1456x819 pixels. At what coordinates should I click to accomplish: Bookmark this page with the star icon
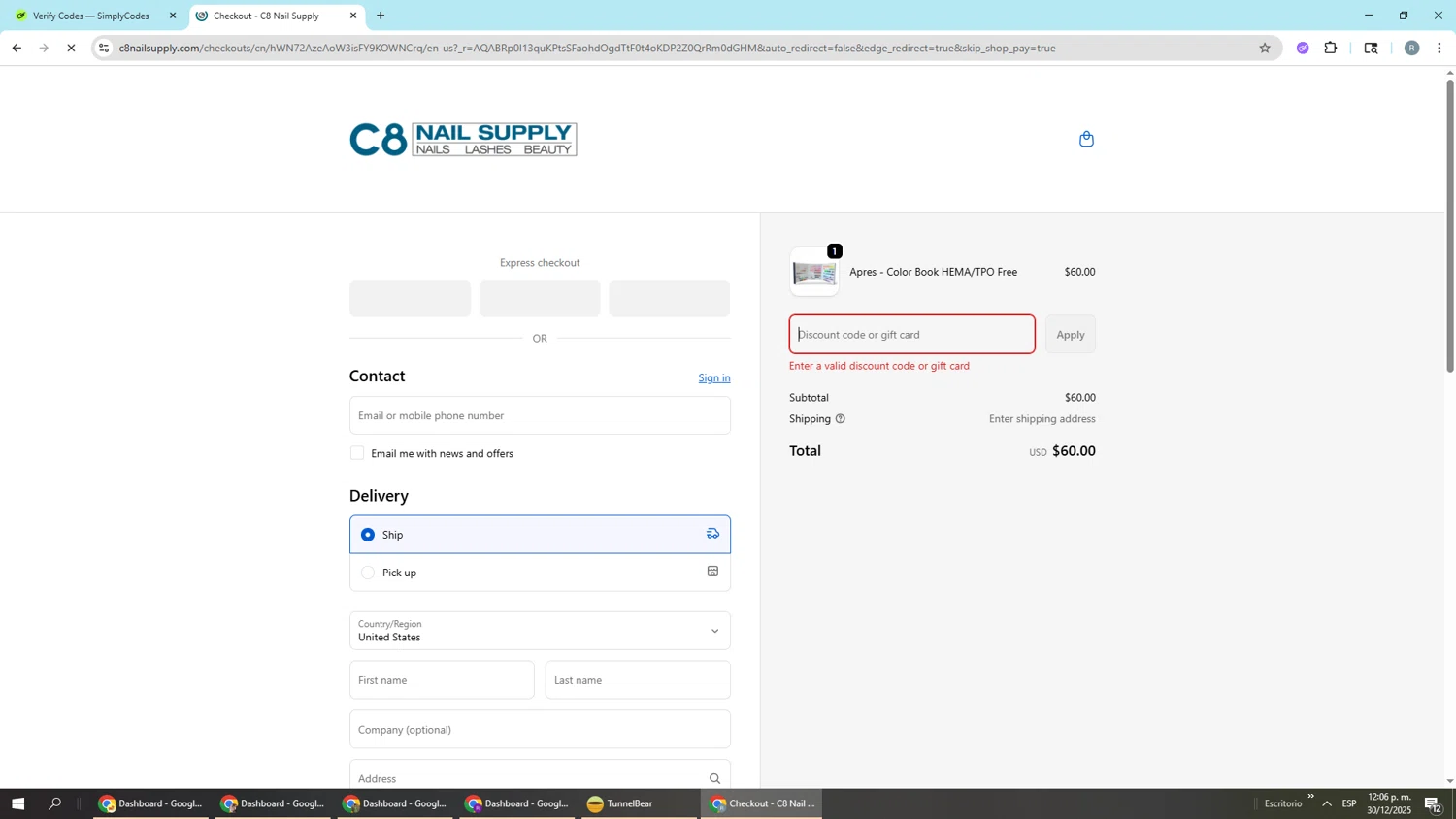1264,48
